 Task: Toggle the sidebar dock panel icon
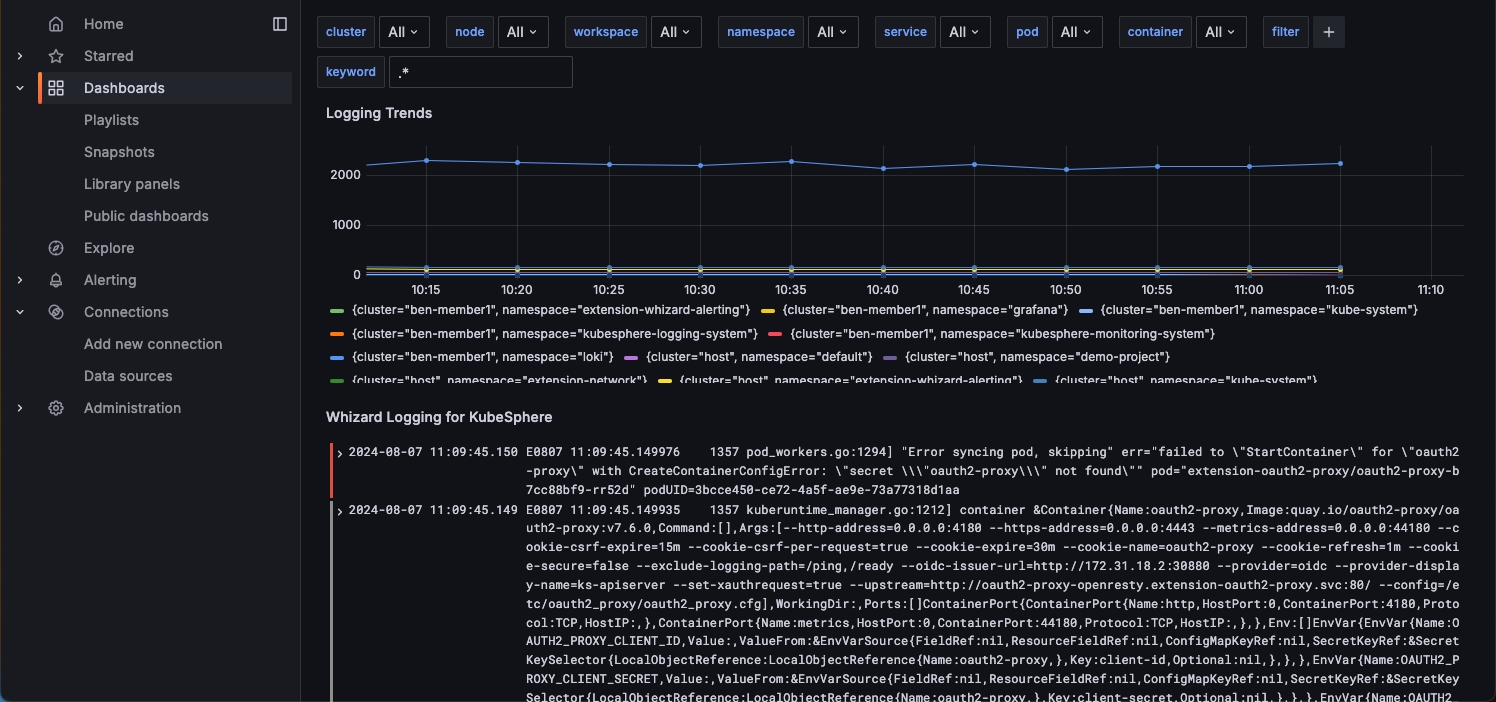(280, 24)
